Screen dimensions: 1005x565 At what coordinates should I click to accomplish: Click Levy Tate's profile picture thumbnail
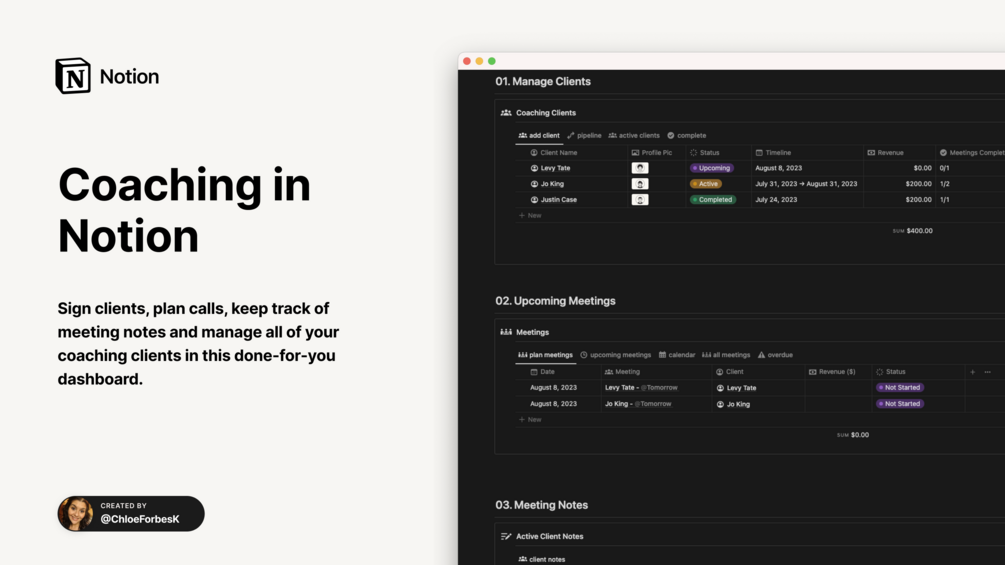coord(640,168)
